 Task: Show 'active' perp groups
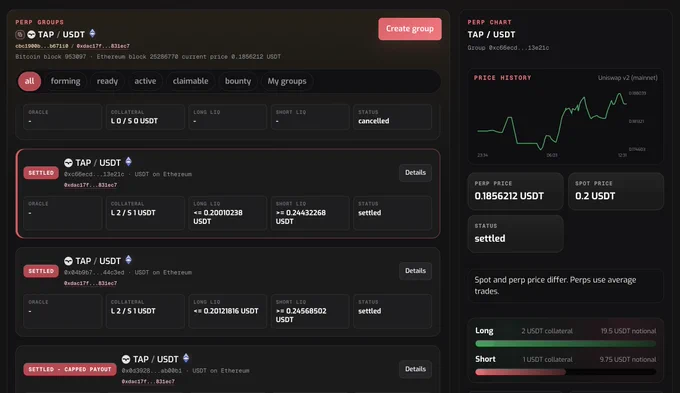point(145,81)
